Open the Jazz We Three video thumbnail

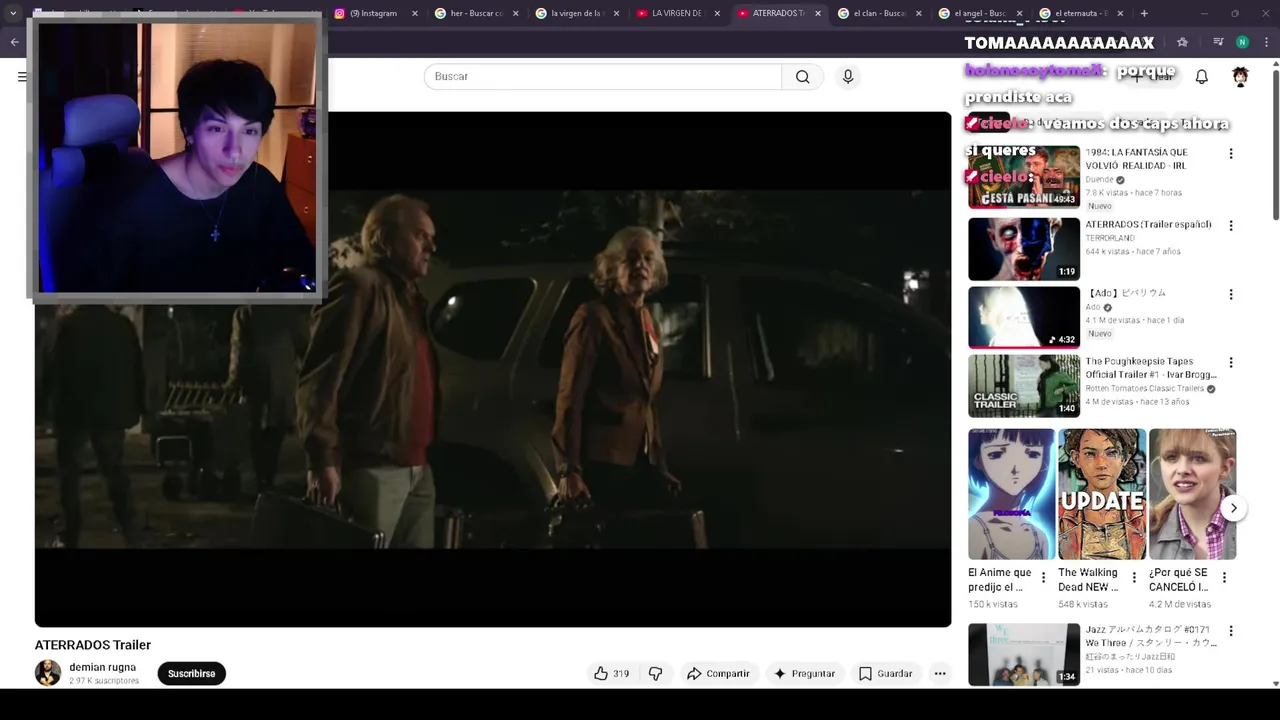pyautogui.click(x=1023, y=655)
